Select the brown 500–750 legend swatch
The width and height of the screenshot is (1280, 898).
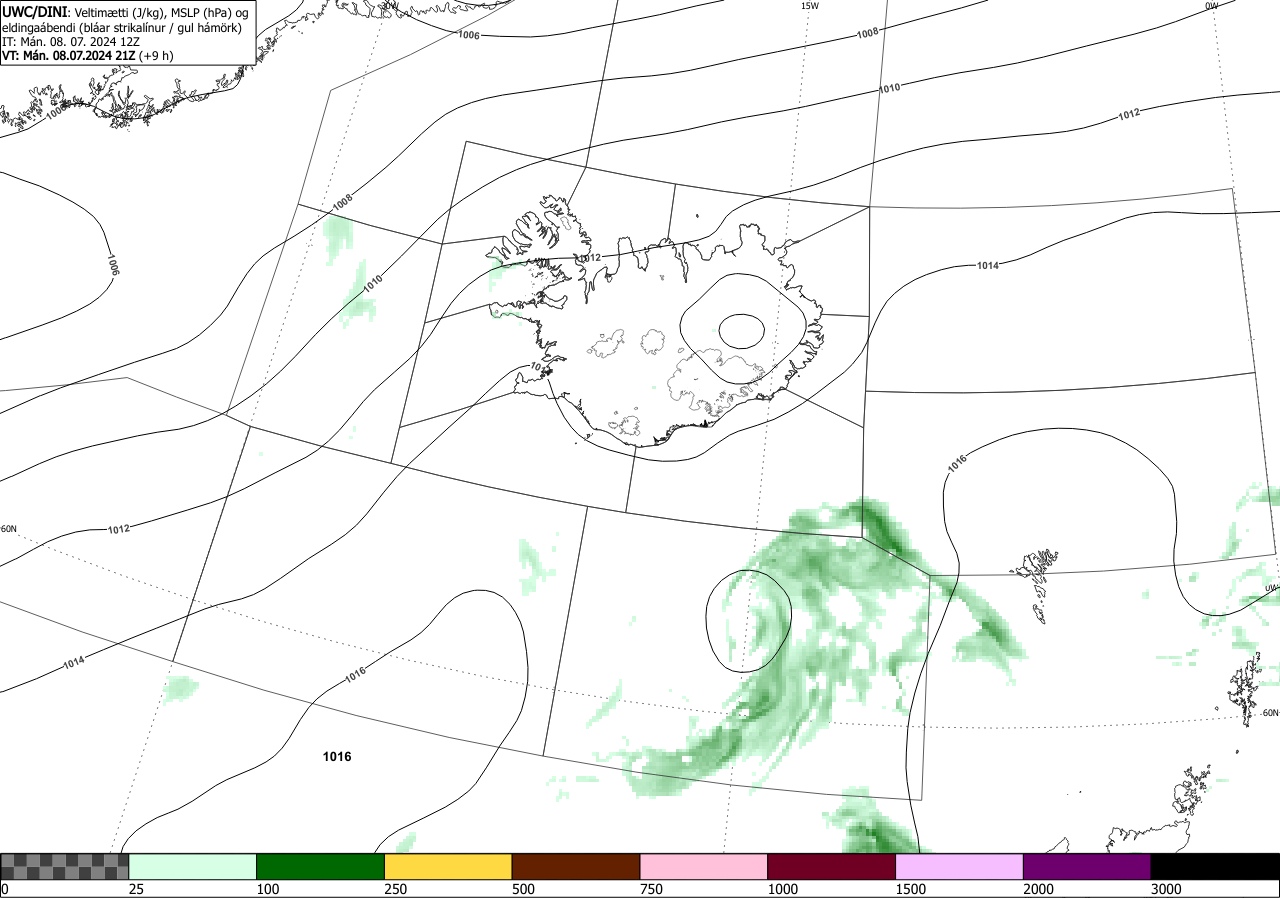[576, 866]
